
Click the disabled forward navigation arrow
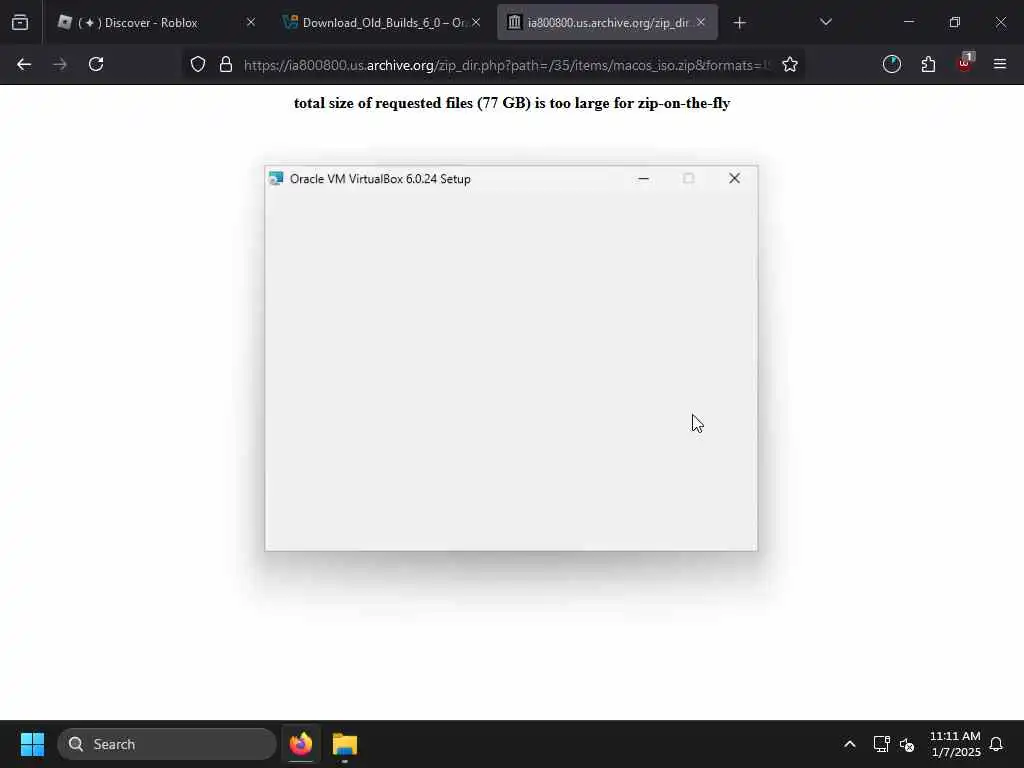(x=60, y=65)
